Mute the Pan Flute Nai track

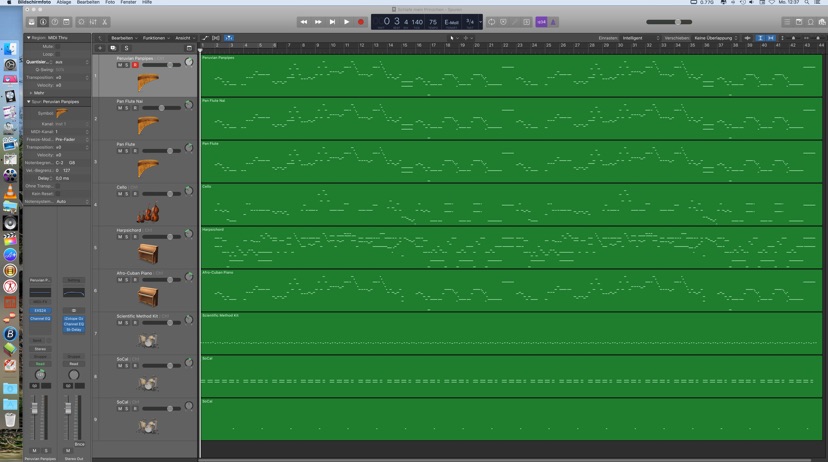click(120, 108)
